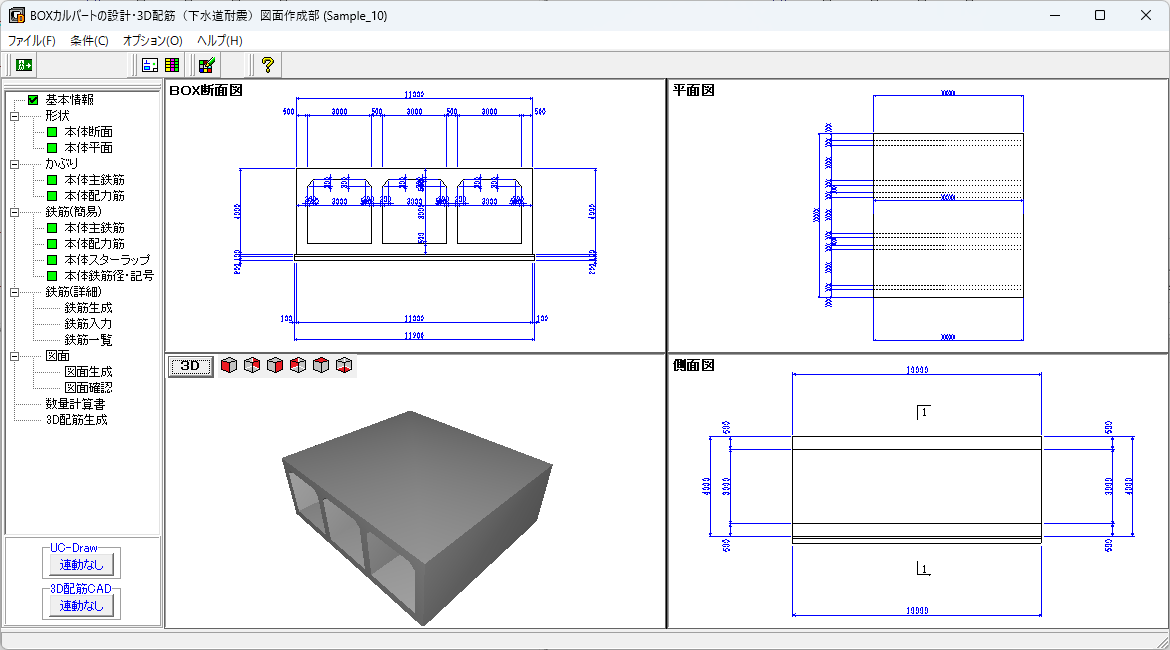Collapse the 図面 tree node
Screen dimensions: 1170x650
coord(14,356)
